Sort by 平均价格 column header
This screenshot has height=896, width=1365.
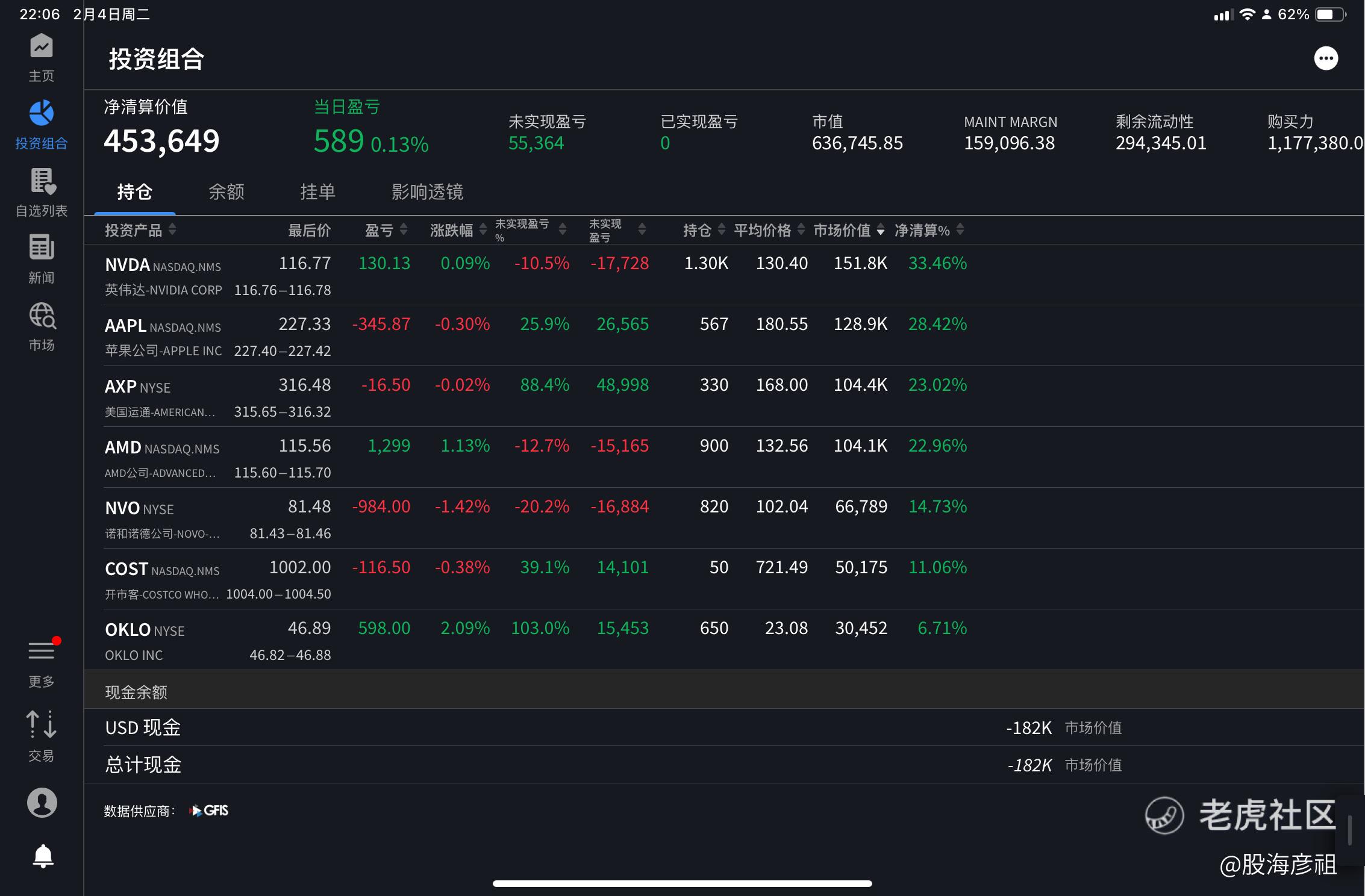769,230
